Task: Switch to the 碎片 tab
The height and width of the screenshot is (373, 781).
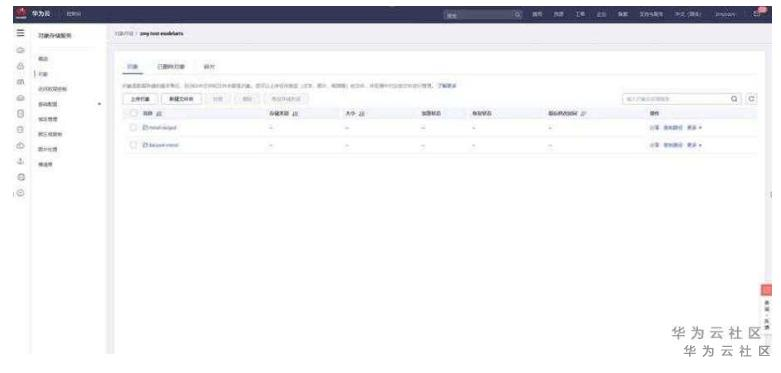Action: (209, 66)
